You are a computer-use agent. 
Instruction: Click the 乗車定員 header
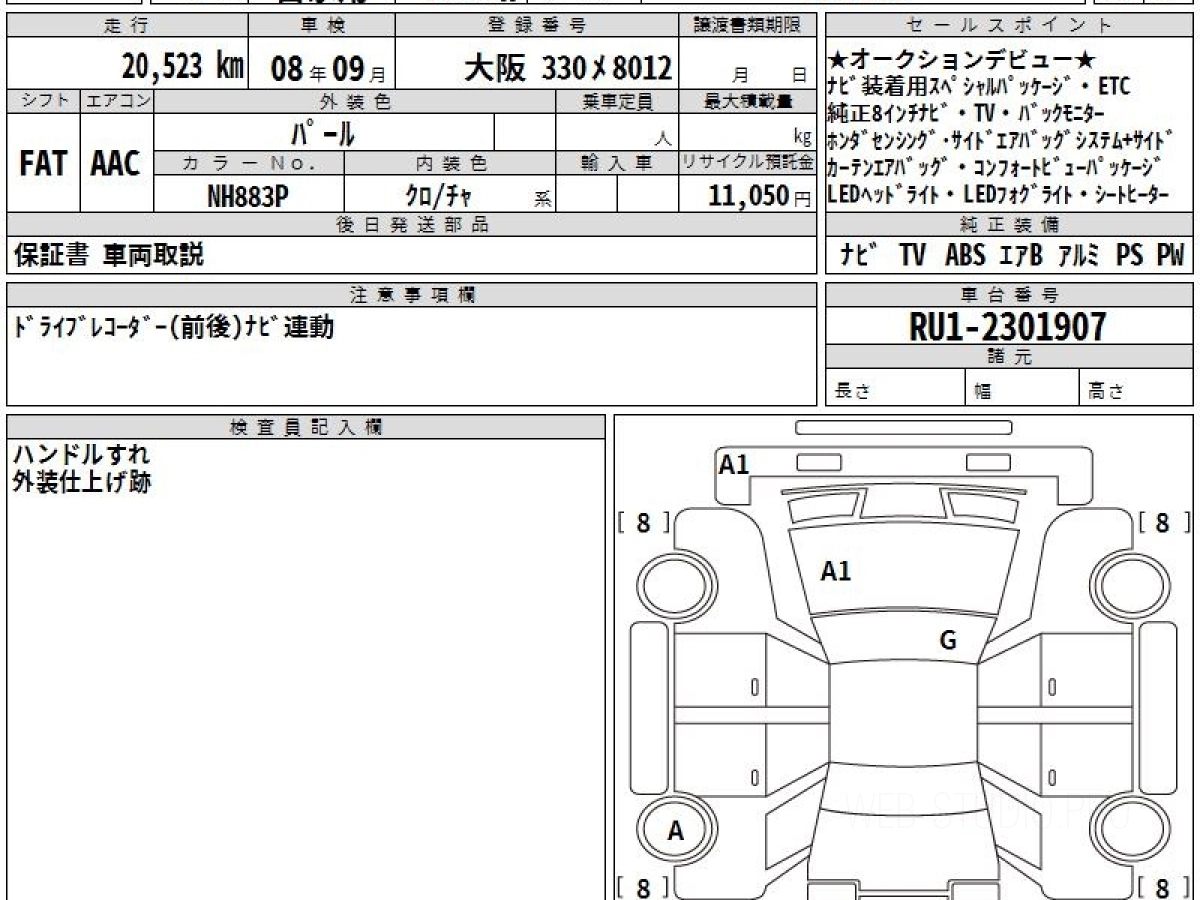click(x=617, y=101)
